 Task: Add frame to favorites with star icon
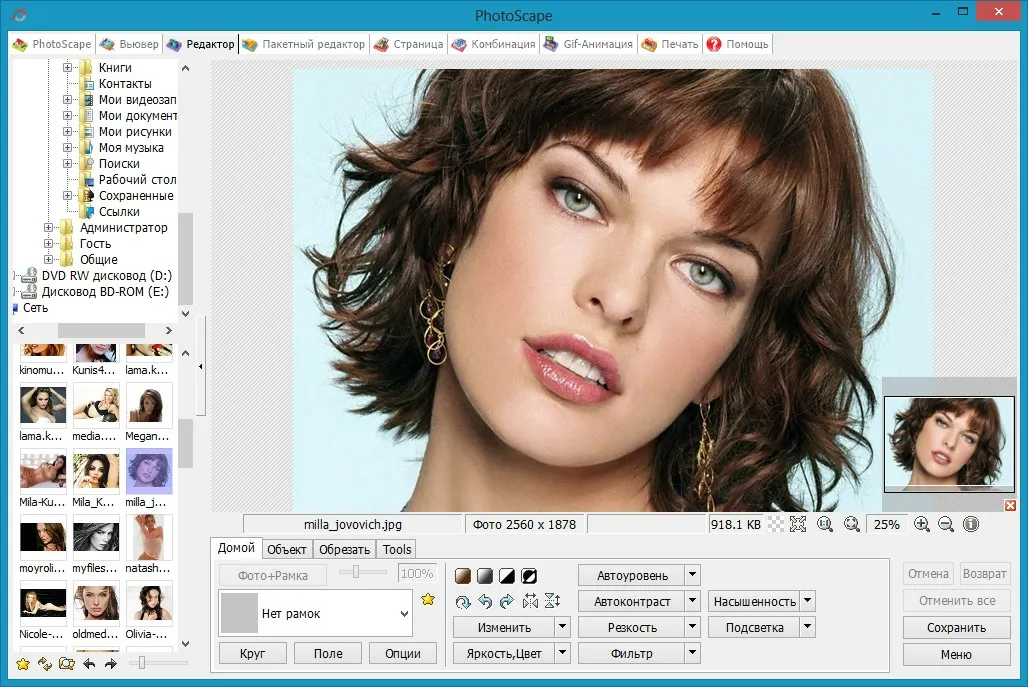coord(428,599)
